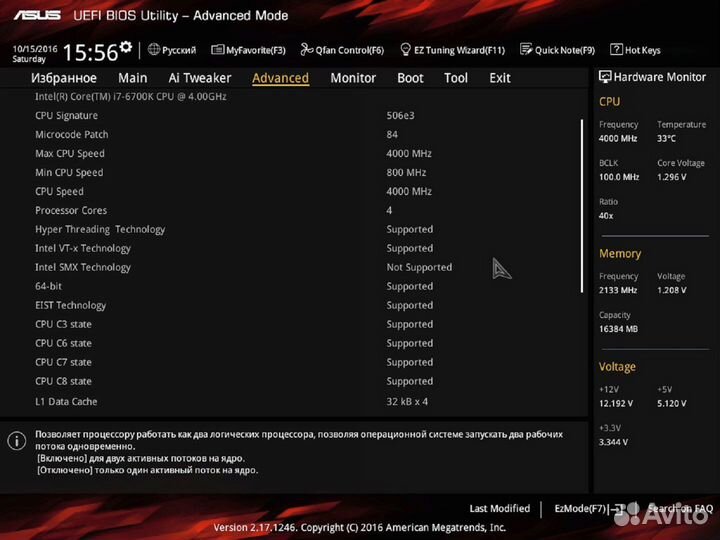
Task: Select the Hyper Threading Technology row
Action: (294, 229)
